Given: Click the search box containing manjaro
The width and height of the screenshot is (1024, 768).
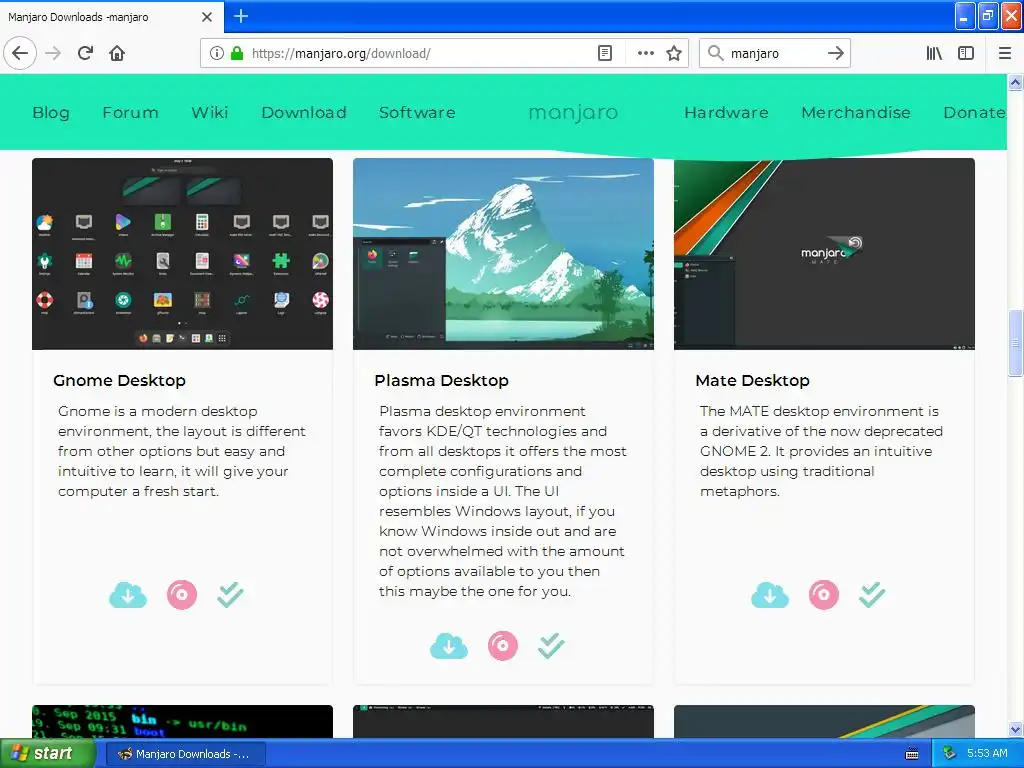Looking at the screenshot, I should 774,54.
